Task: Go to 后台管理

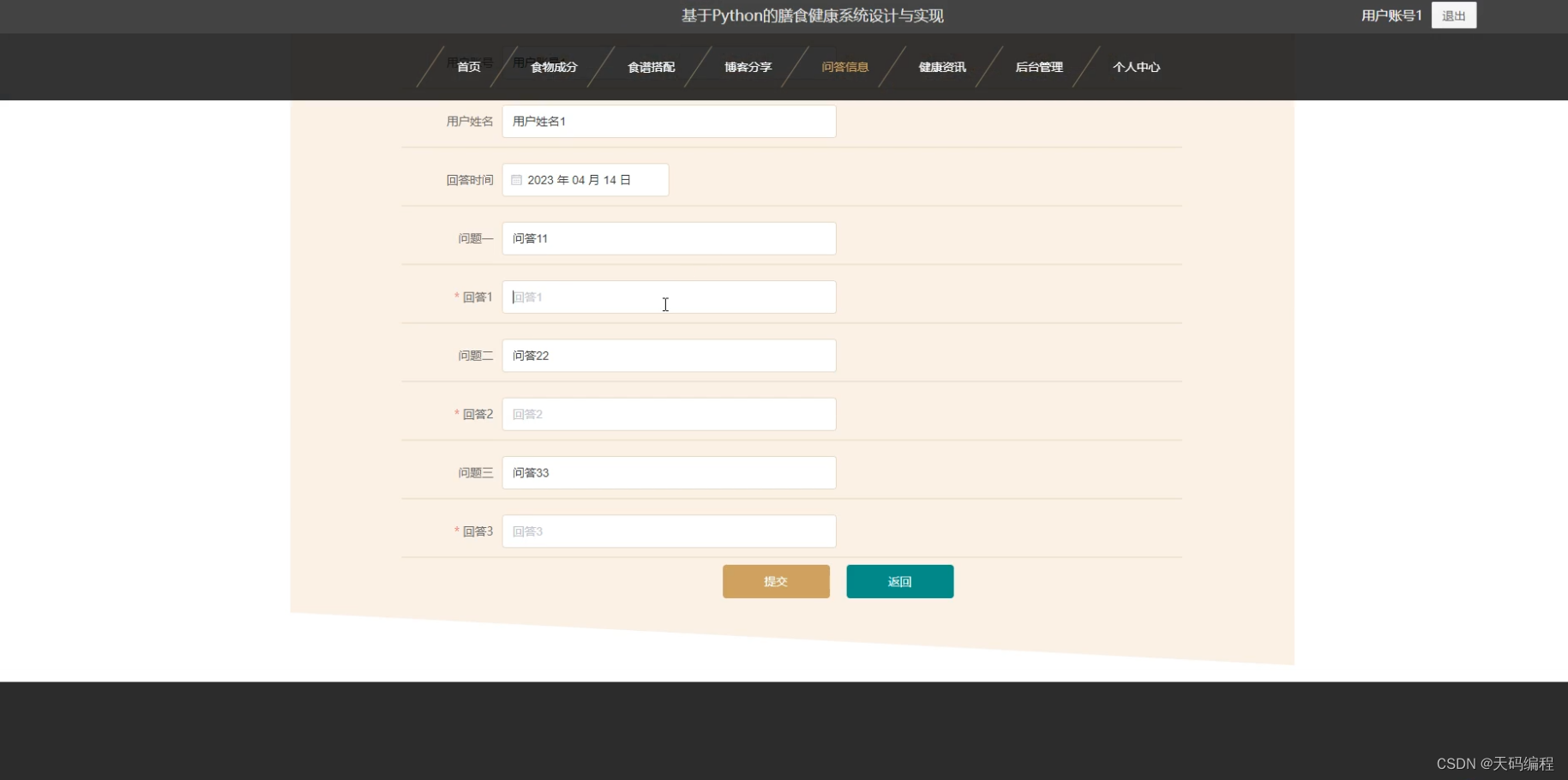Action: click(1039, 67)
